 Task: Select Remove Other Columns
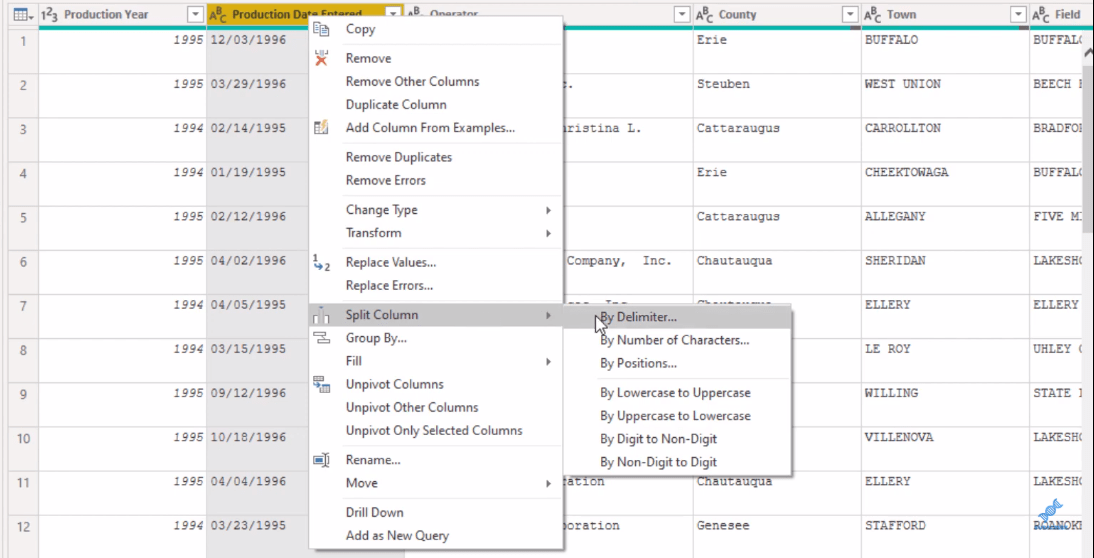437,82
